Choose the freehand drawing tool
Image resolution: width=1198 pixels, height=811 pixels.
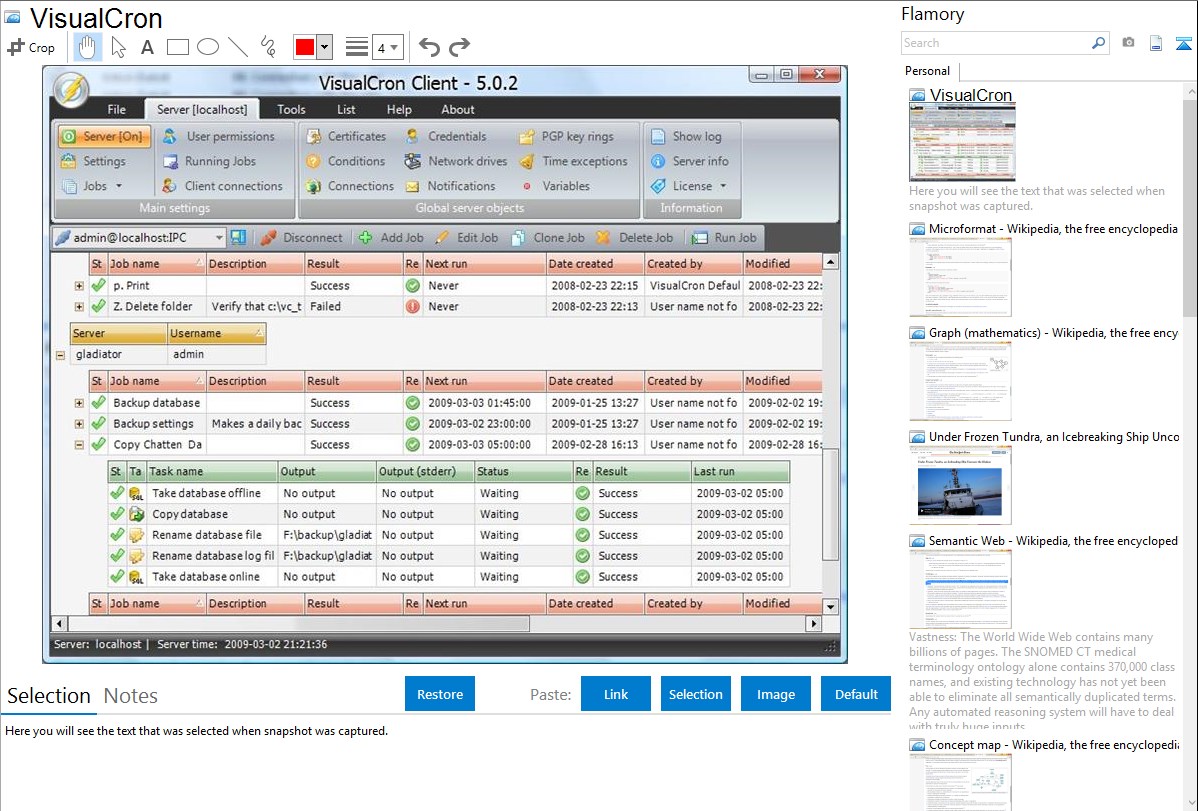pyautogui.click(x=267, y=47)
